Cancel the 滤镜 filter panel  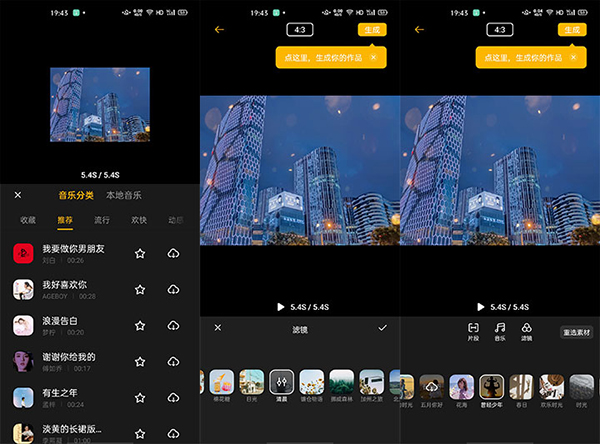click(x=218, y=327)
